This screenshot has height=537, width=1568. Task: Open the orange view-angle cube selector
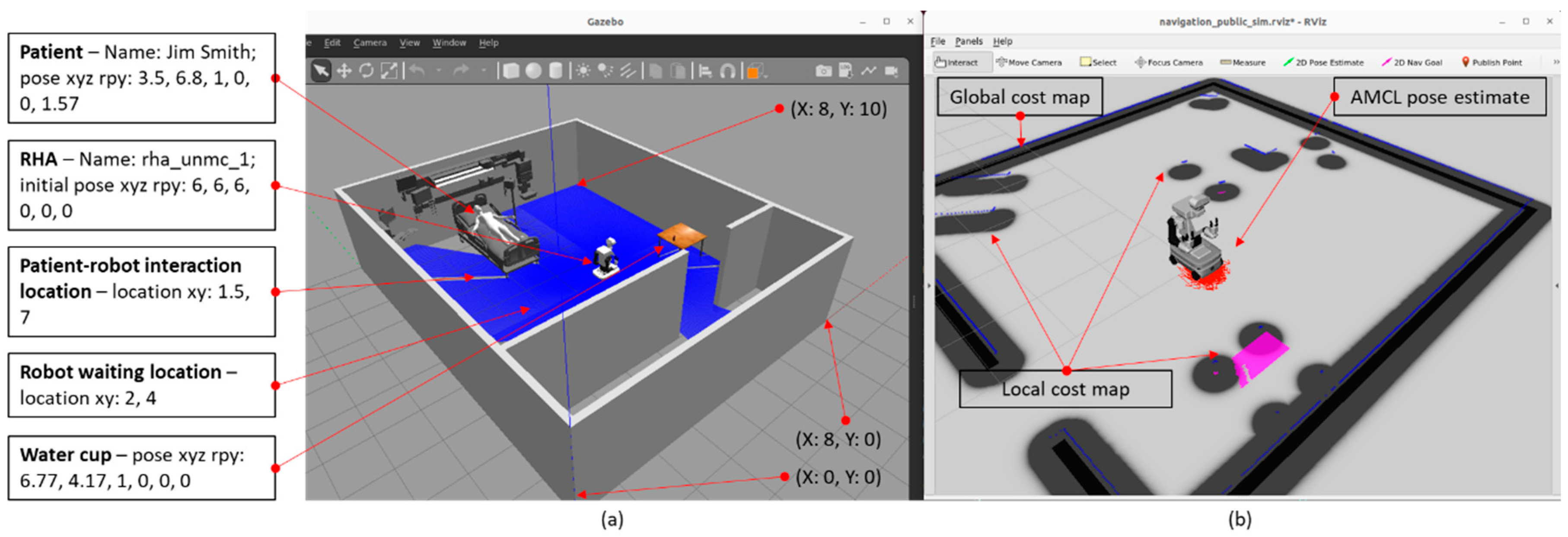point(755,71)
